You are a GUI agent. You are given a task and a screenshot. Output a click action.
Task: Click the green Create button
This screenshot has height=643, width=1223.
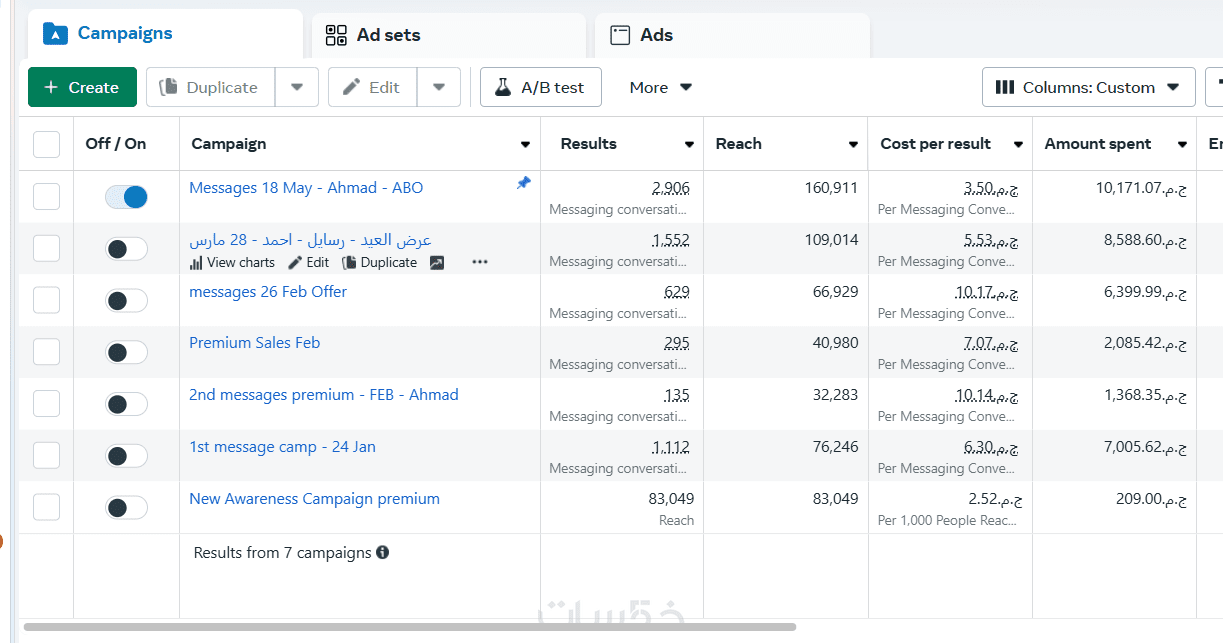pos(81,88)
